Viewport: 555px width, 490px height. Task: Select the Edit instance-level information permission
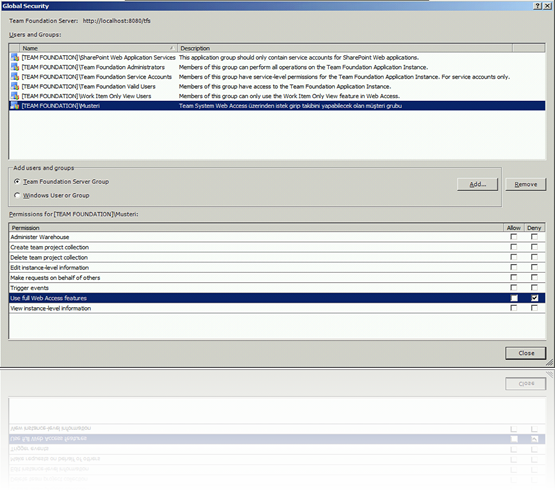pos(277,267)
